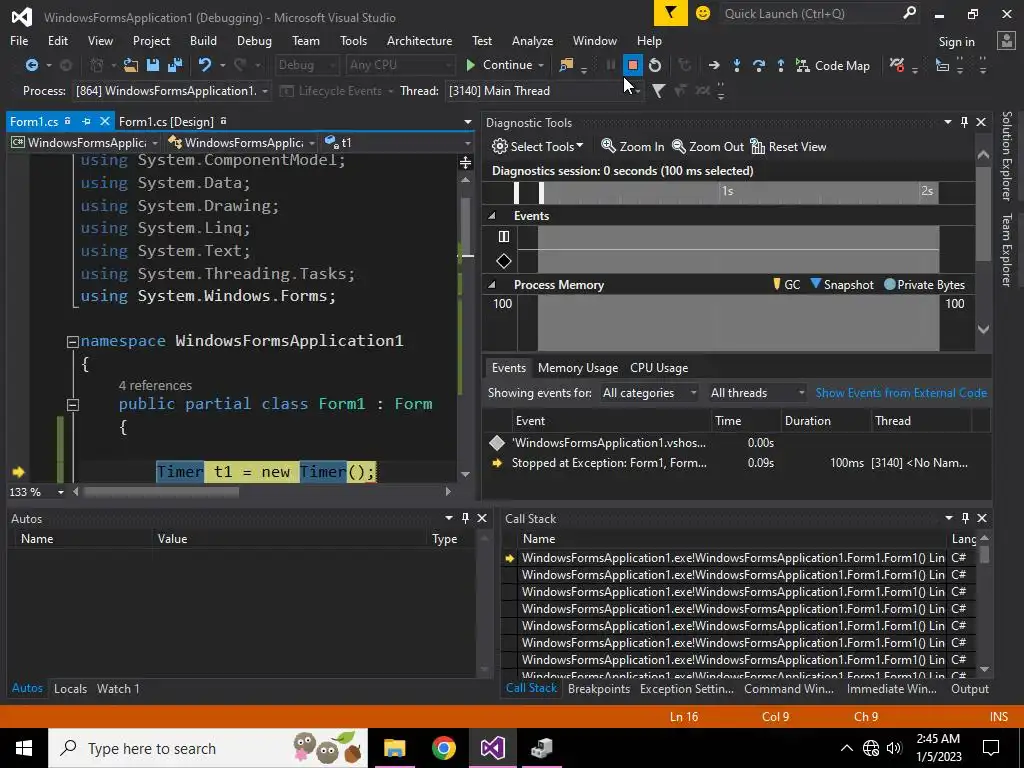Image resolution: width=1024 pixels, height=768 pixels.
Task: Click the Step Over icon
Action: click(x=759, y=65)
